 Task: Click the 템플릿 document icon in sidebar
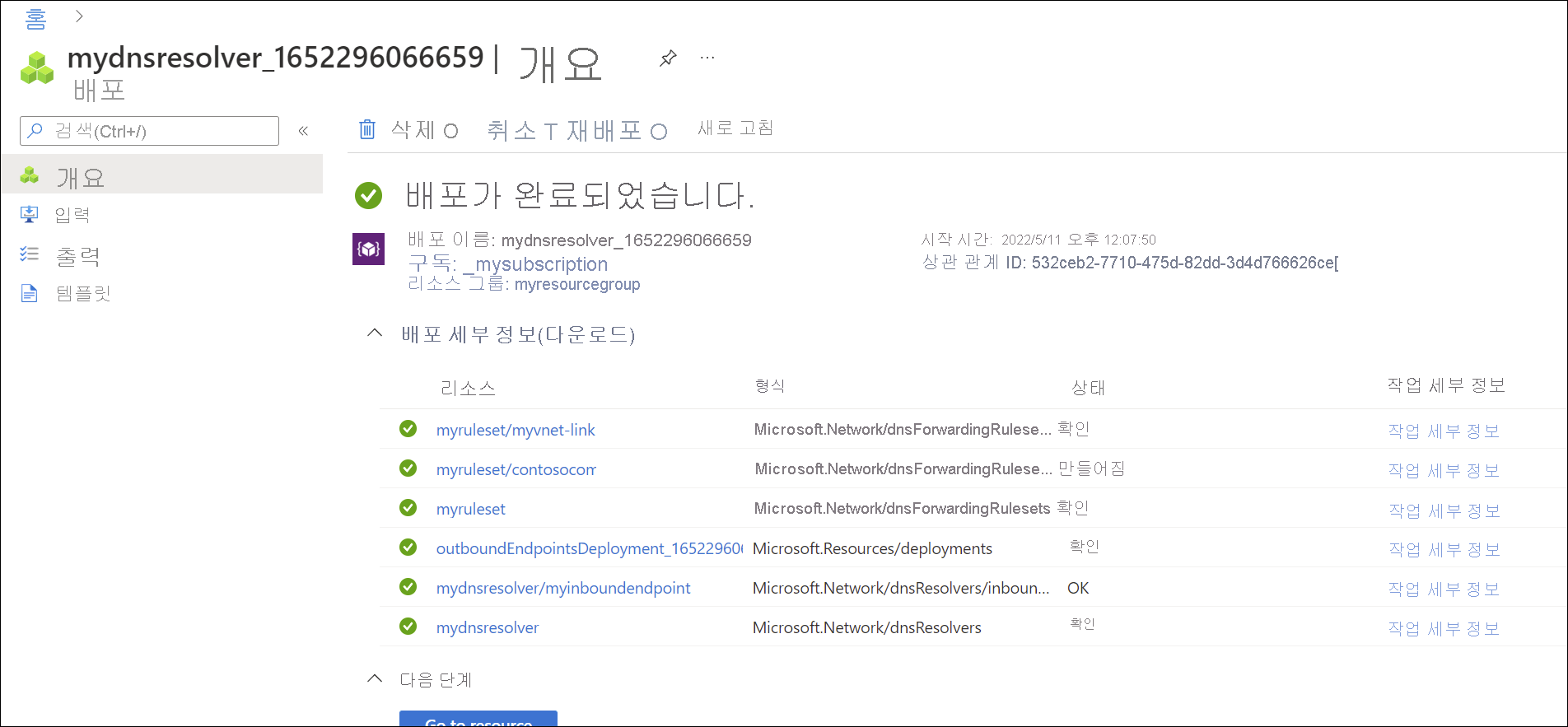[30, 293]
